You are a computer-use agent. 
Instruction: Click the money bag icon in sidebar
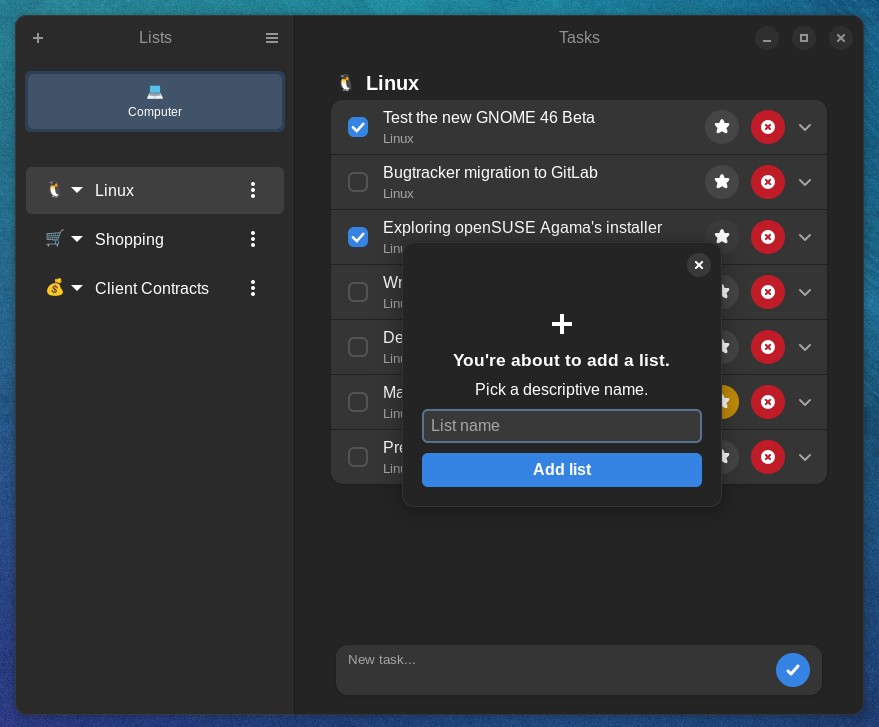tap(54, 288)
